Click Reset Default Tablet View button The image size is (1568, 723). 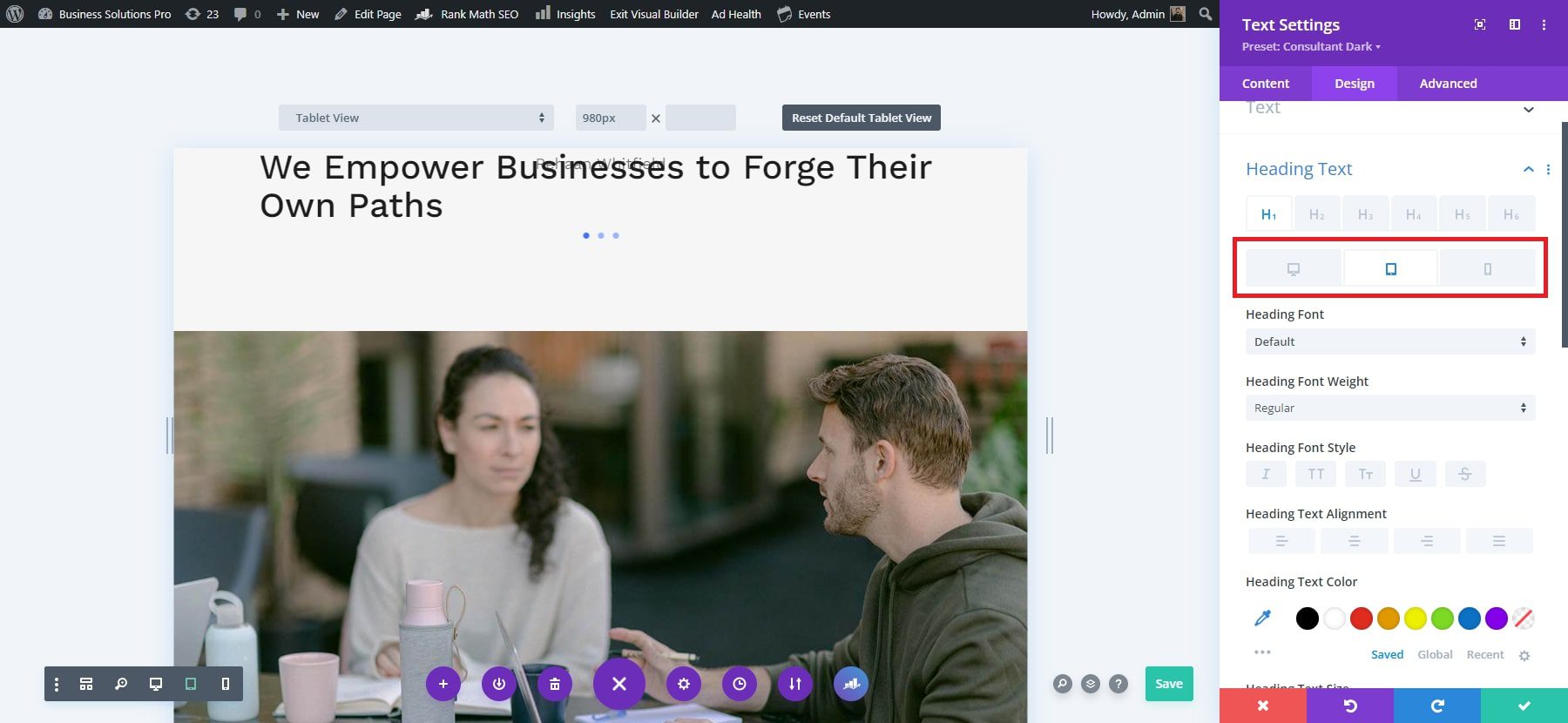click(861, 118)
